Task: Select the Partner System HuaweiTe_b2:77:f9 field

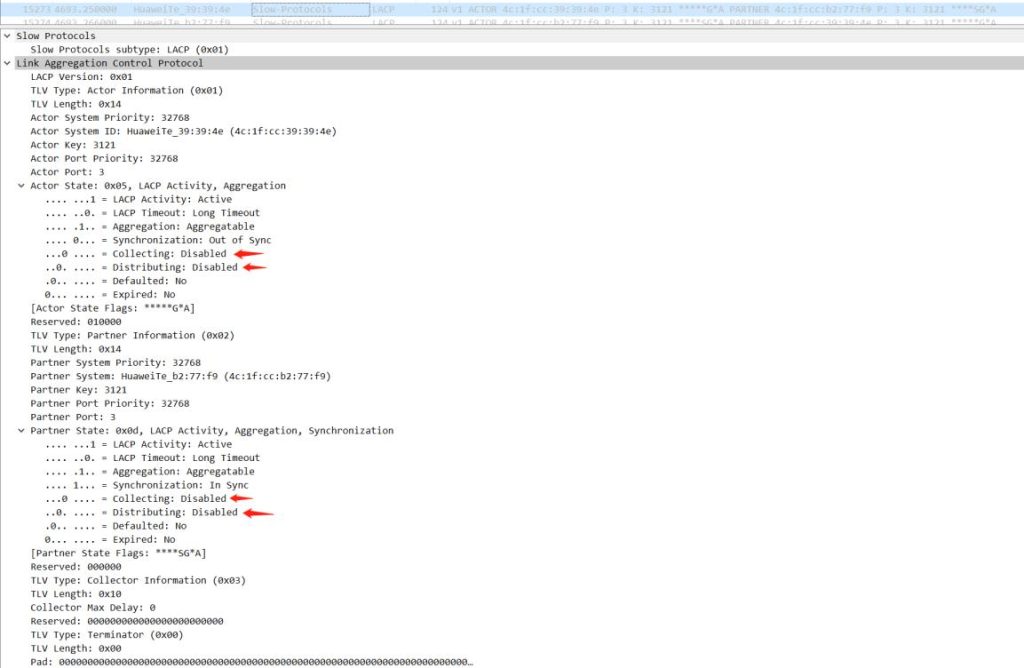Action: [x=180, y=376]
